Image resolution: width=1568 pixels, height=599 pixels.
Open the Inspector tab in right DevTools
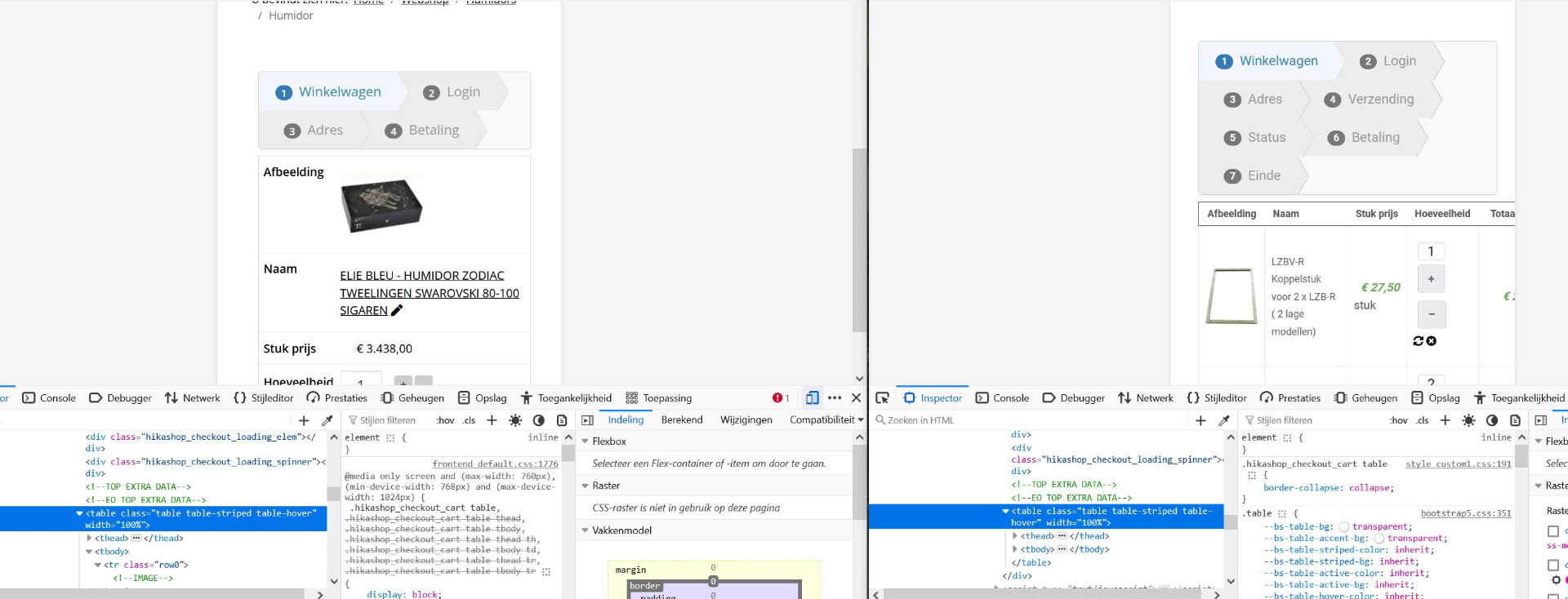[933, 398]
